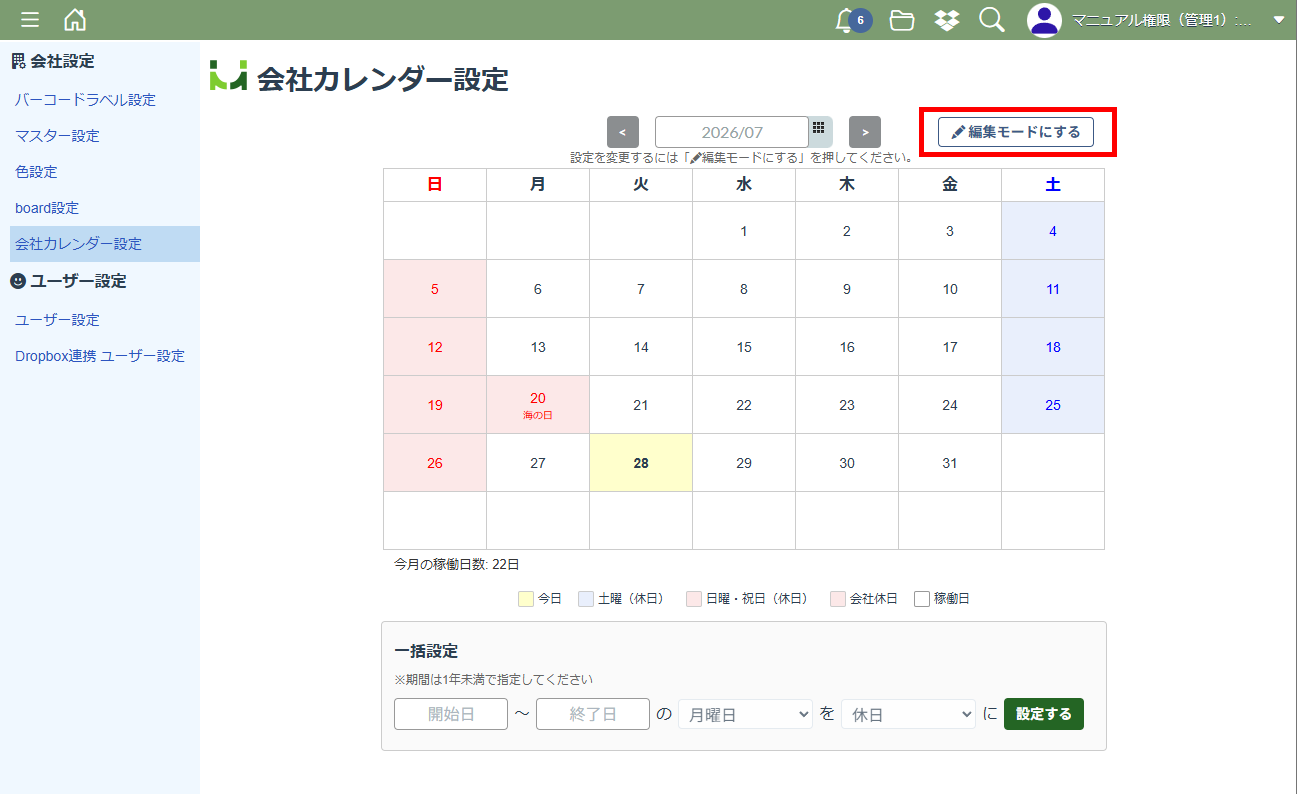Select today's date 28
This screenshot has width=1297, height=794.
click(x=641, y=463)
